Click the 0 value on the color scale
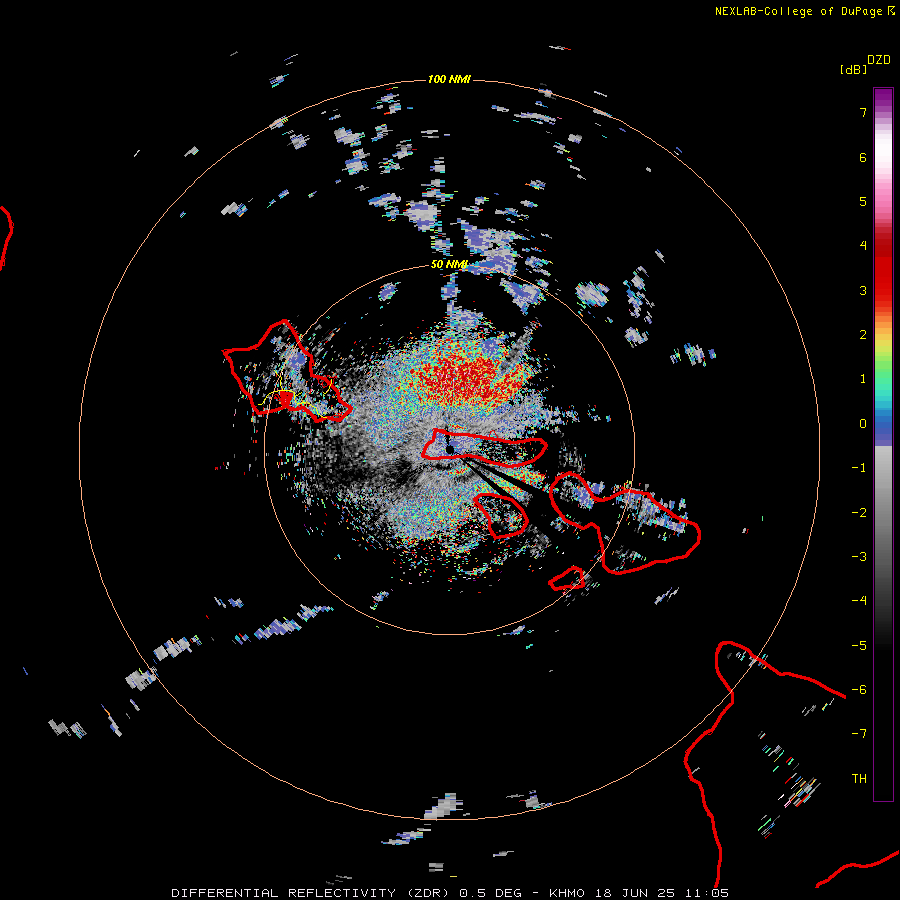 tap(863, 424)
